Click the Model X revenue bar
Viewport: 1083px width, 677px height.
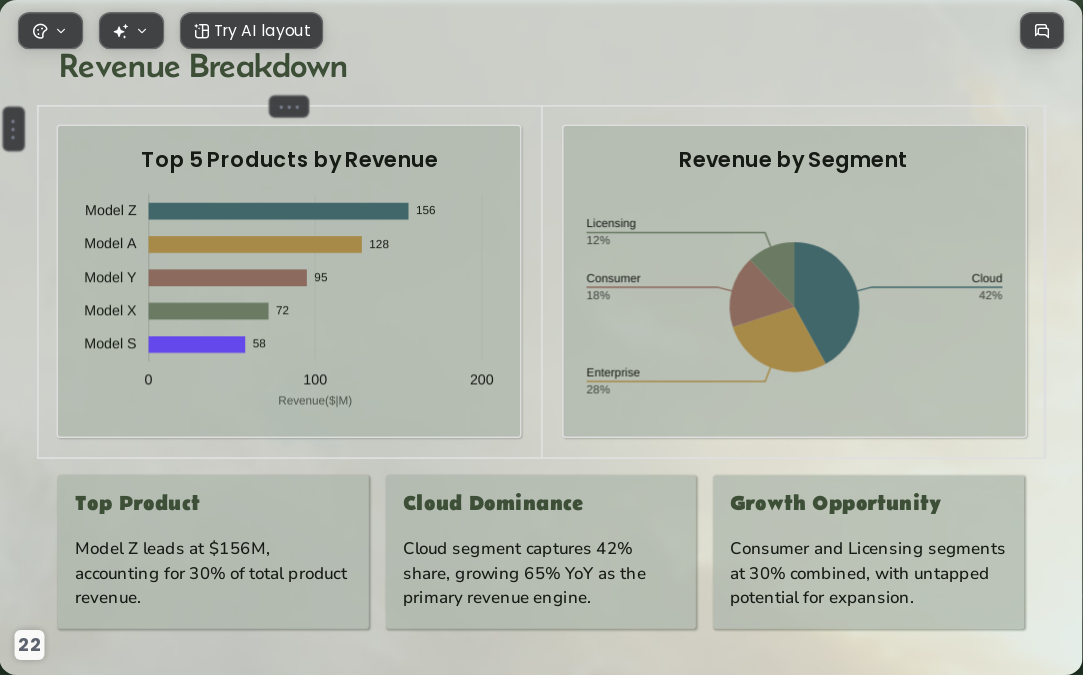pyautogui.click(x=208, y=311)
